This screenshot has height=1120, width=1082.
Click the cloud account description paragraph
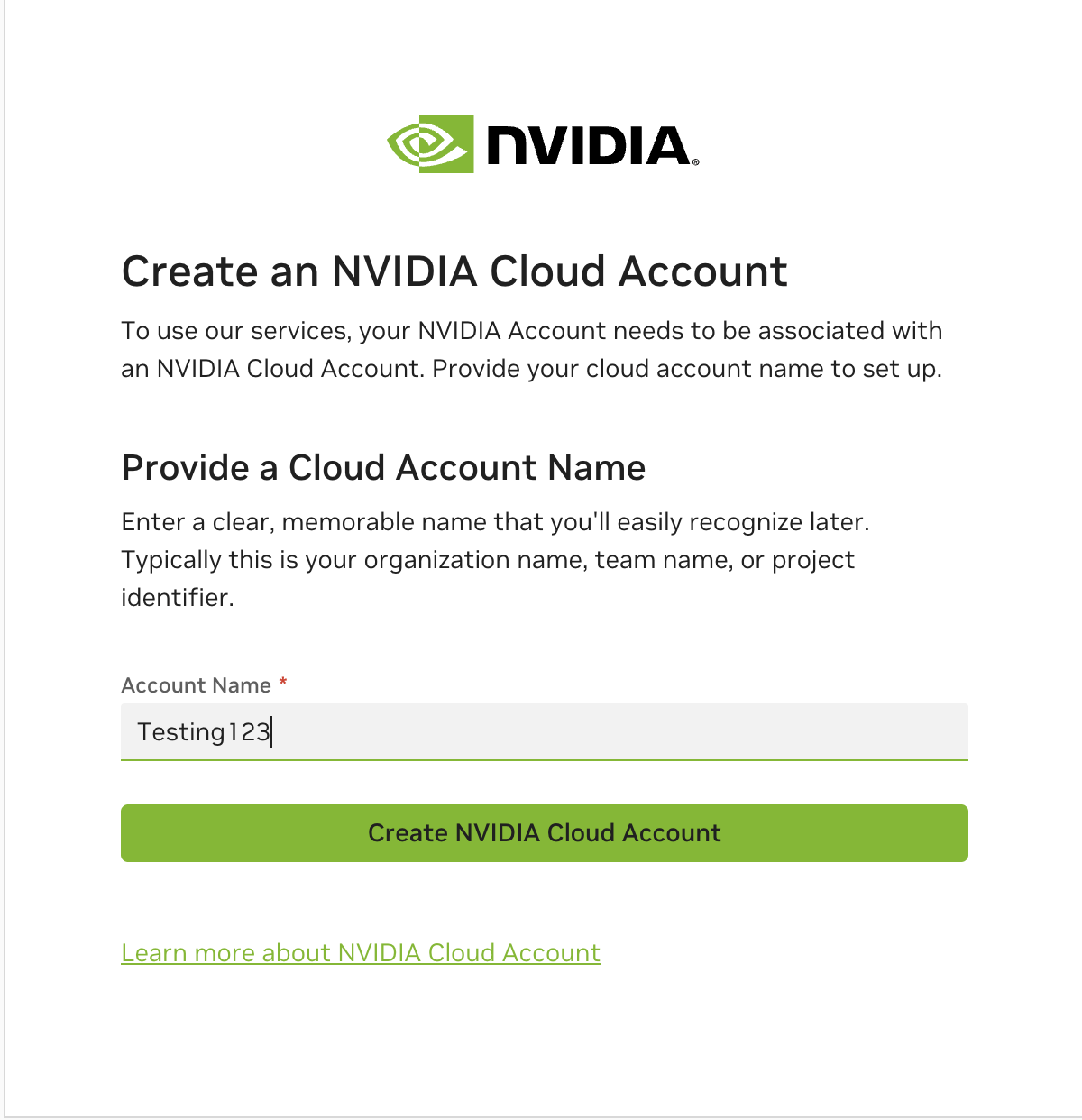point(532,349)
